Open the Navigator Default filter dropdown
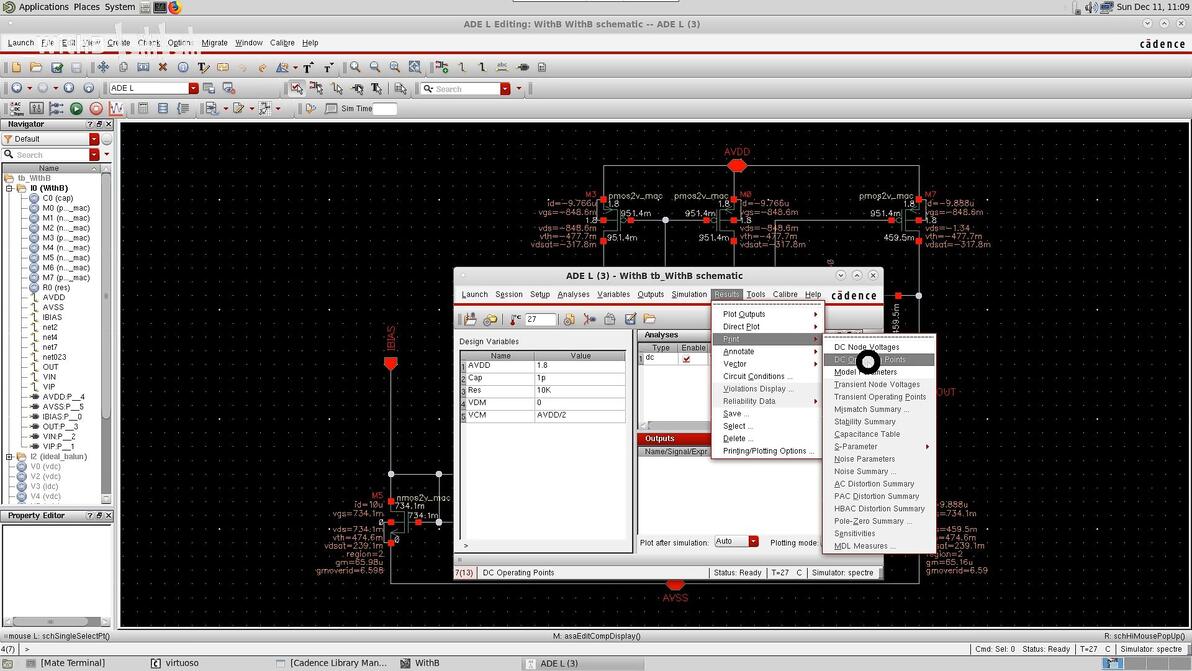Viewport: 1192px width, 671px height. coord(94,139)
